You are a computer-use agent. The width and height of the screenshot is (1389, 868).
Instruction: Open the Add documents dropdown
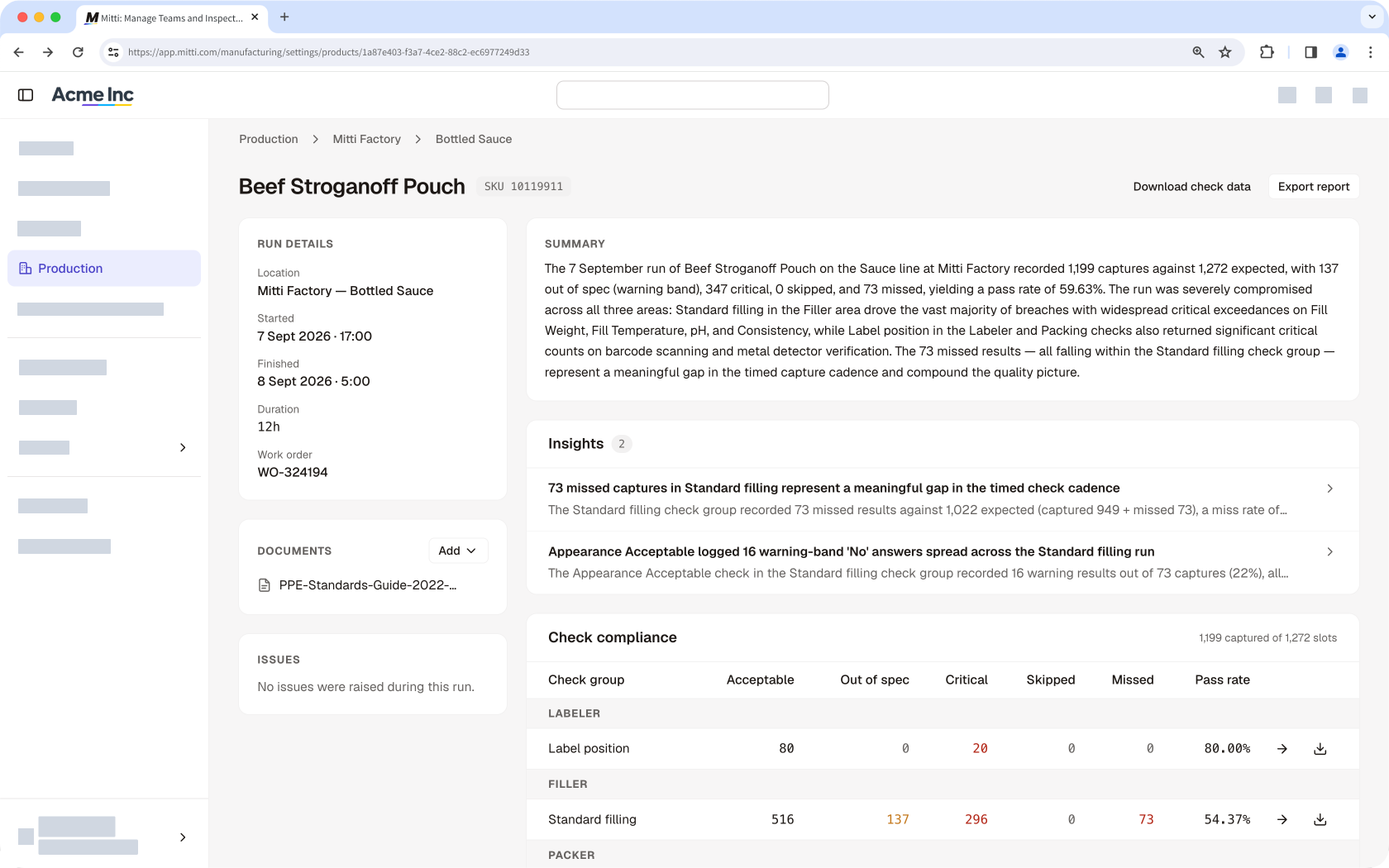458,551
